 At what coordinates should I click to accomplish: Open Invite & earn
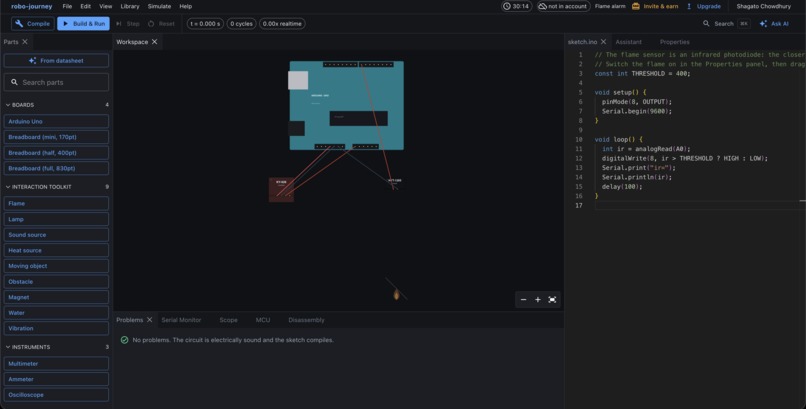tap(655, 7)
